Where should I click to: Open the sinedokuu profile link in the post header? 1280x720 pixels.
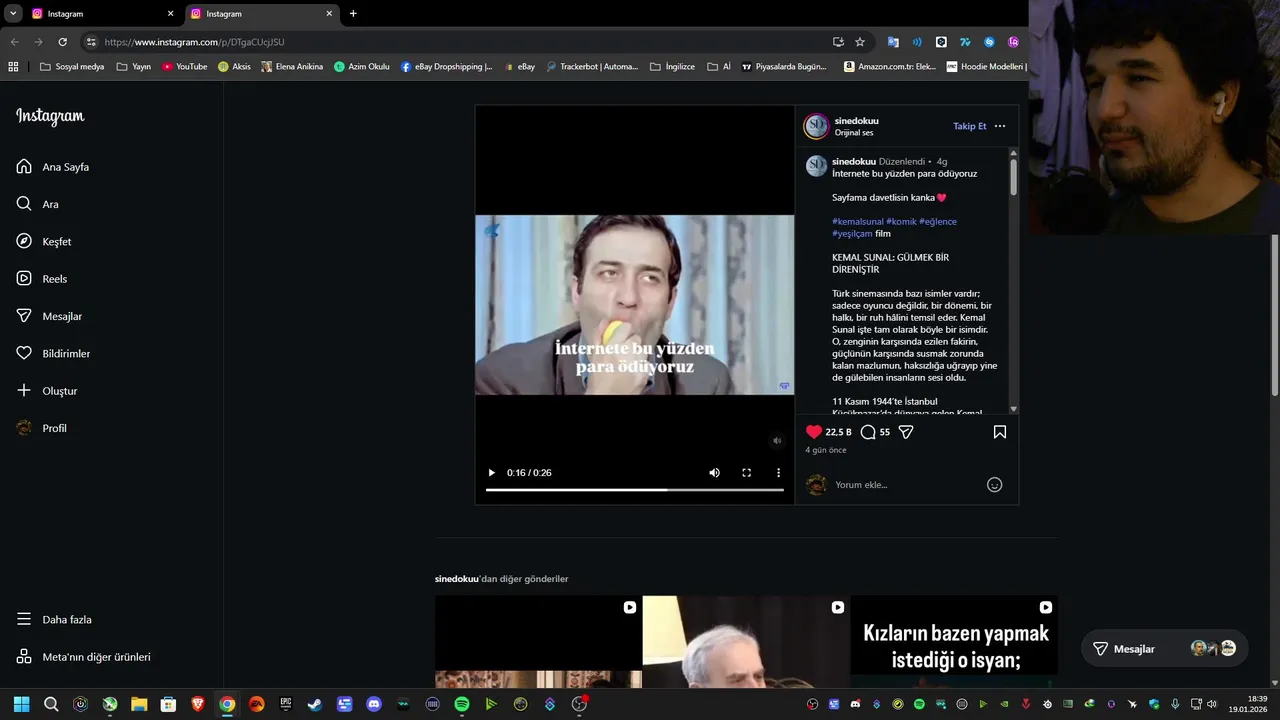pyautogui.click(x=856, y=121)
